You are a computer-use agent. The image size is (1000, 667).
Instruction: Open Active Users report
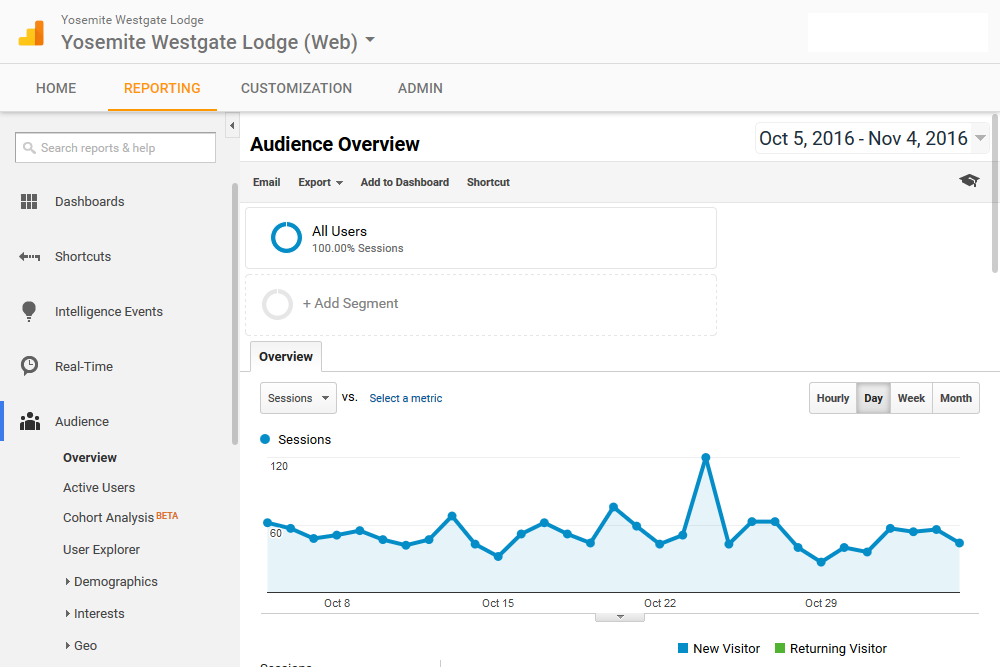tap(99, 488)
